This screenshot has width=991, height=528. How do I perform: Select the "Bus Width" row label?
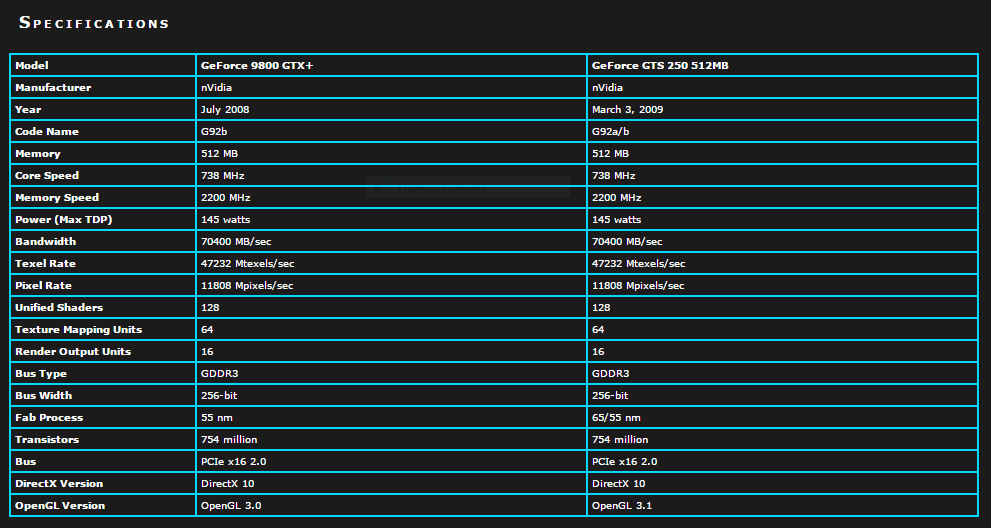point(44,395)
